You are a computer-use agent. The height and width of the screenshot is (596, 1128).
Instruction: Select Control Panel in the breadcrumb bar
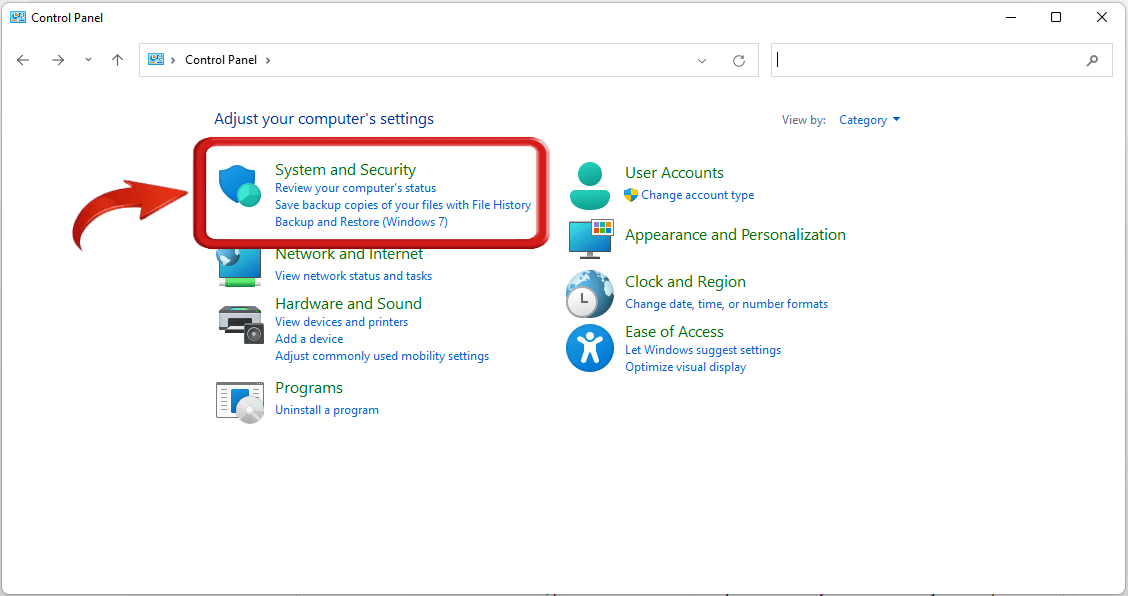222,59
